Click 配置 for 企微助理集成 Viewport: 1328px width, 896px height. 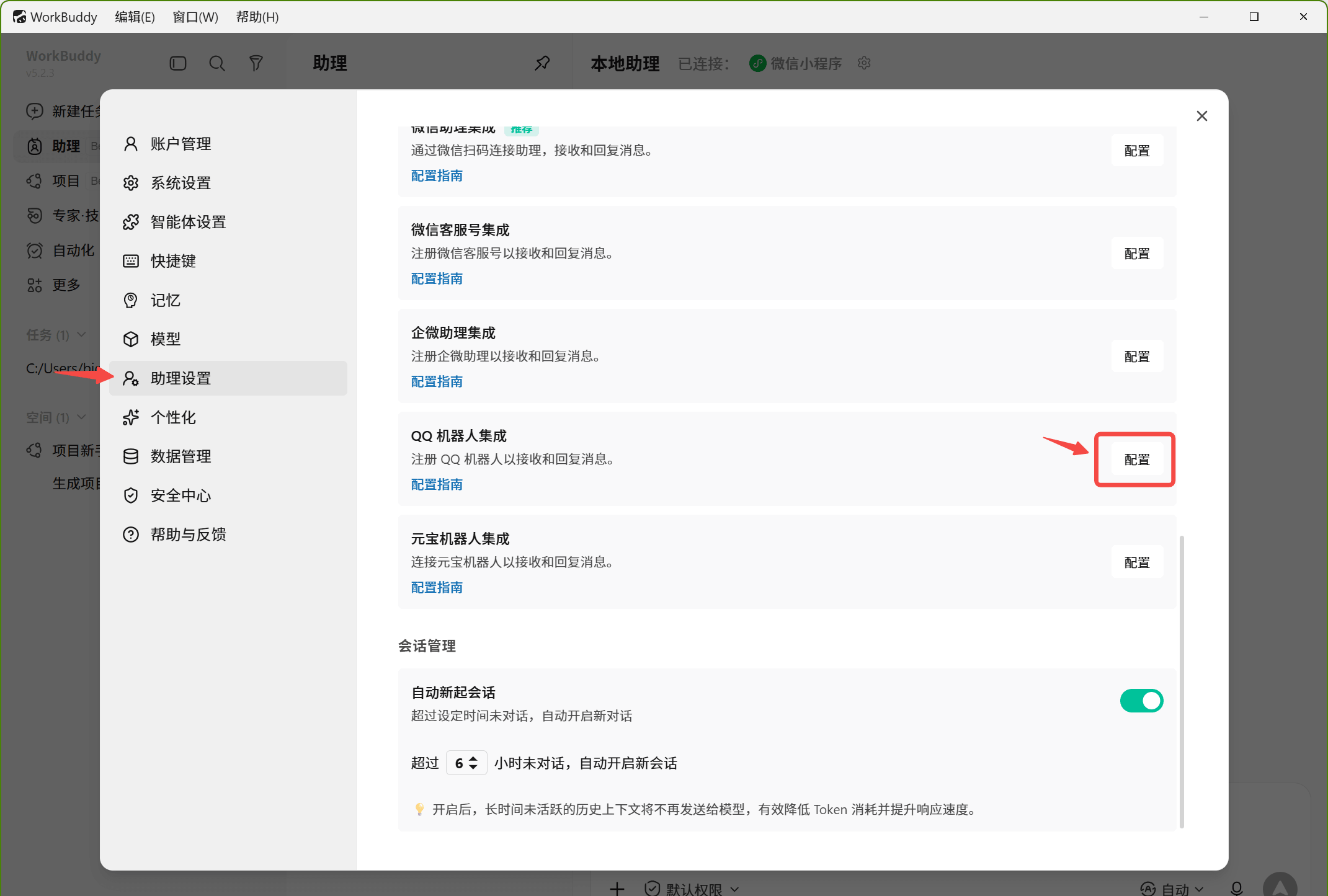[1137, 357]
